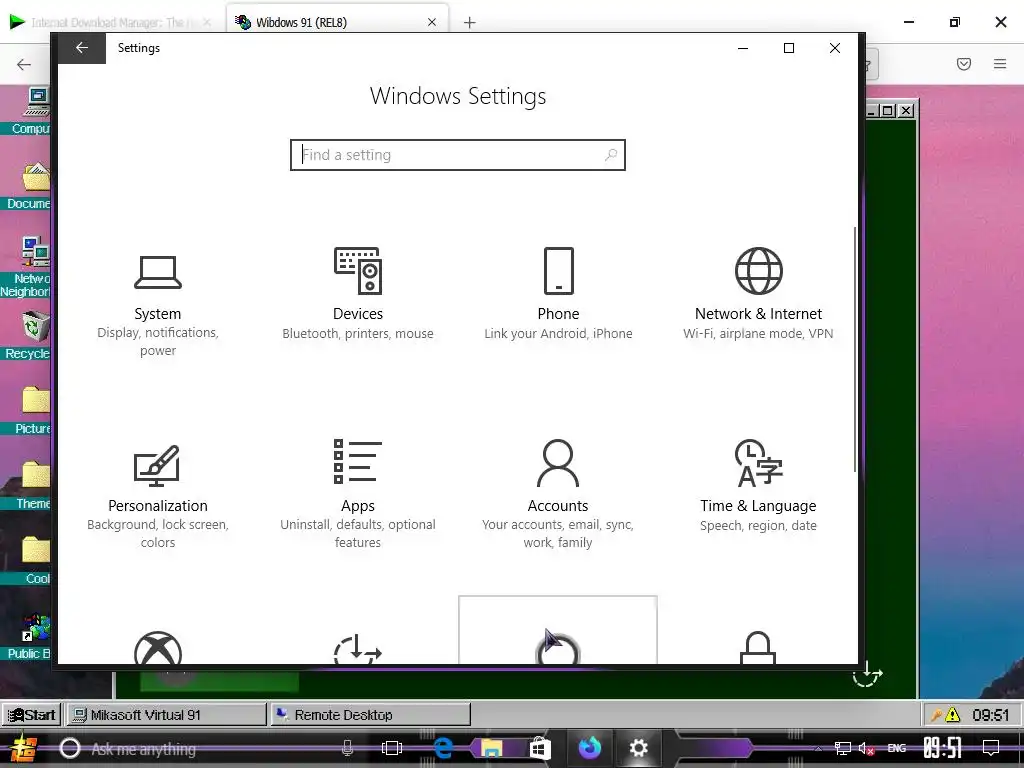Click the ENG language indicator
Screen dimensions: 1024x768
897,748
